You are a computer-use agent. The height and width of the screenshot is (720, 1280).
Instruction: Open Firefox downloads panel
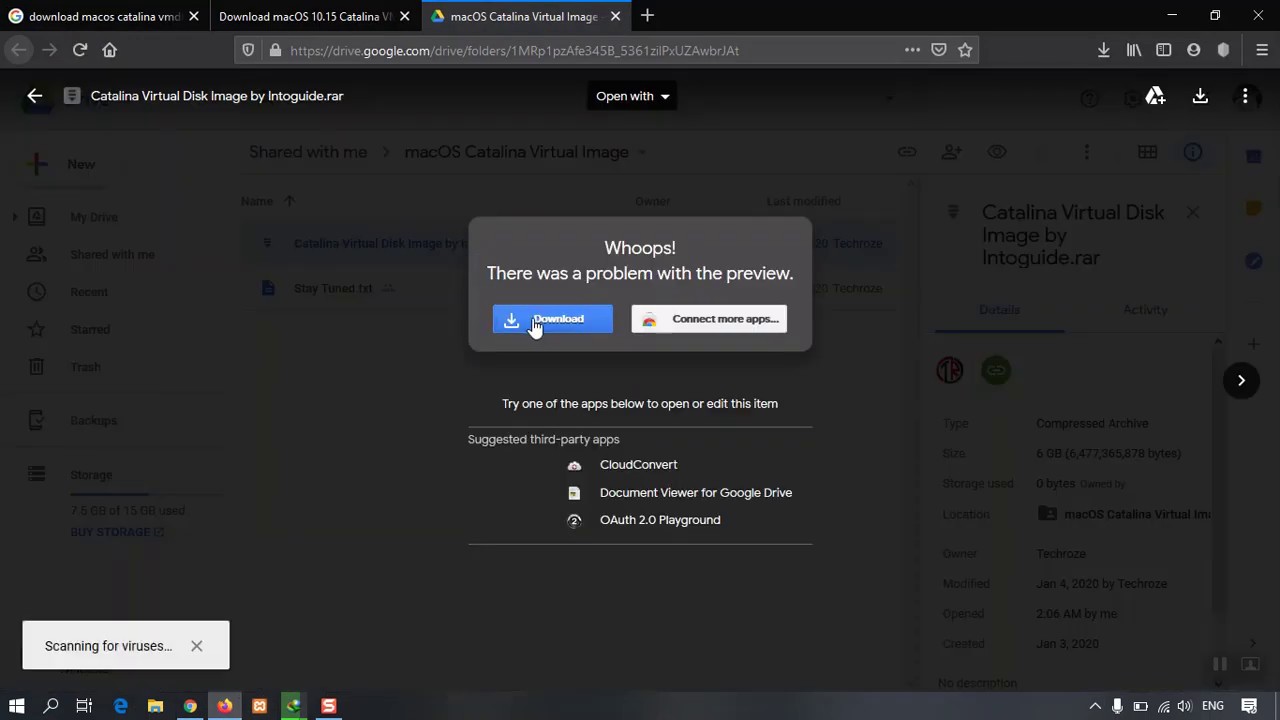tap(1104, 50)
